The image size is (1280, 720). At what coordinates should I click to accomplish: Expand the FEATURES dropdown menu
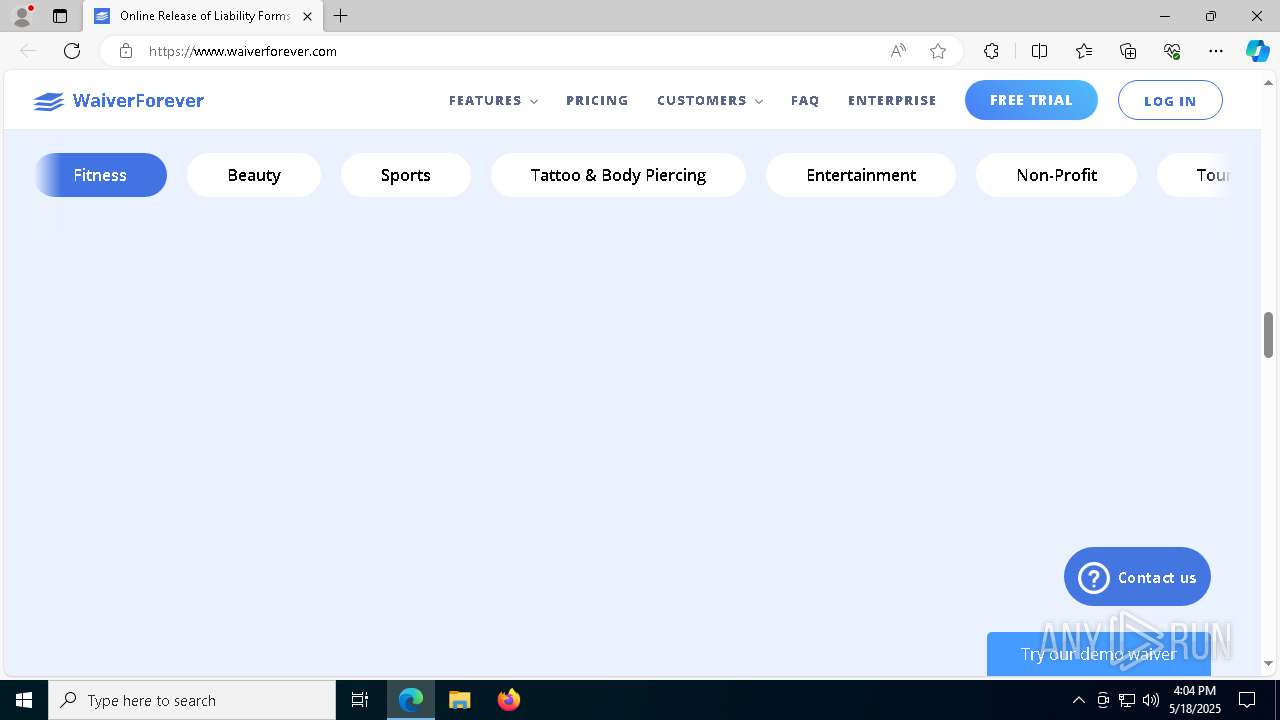pyautogui.click(x=493, y=100)
